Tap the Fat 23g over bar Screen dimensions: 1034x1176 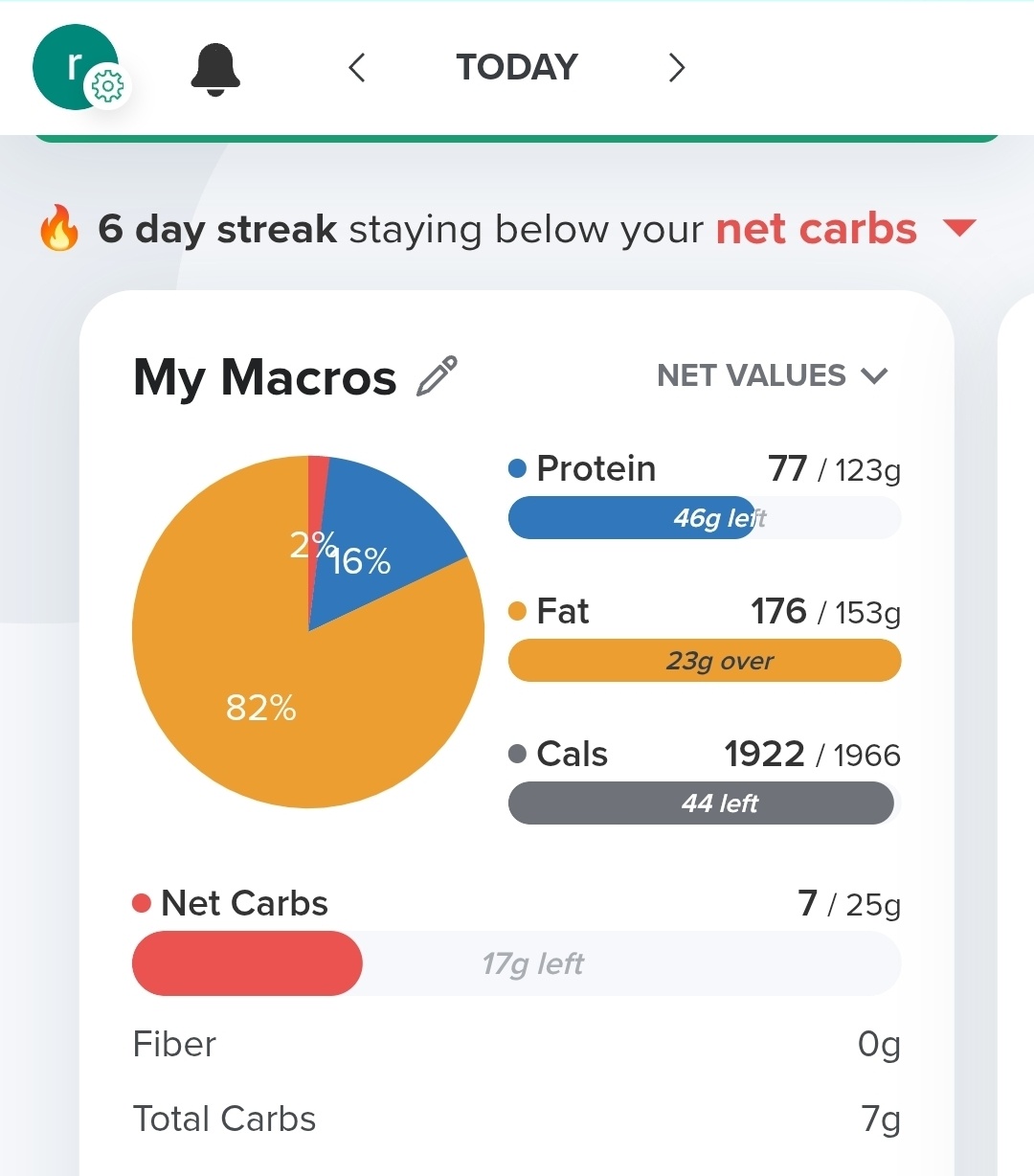tap(704, 661)
